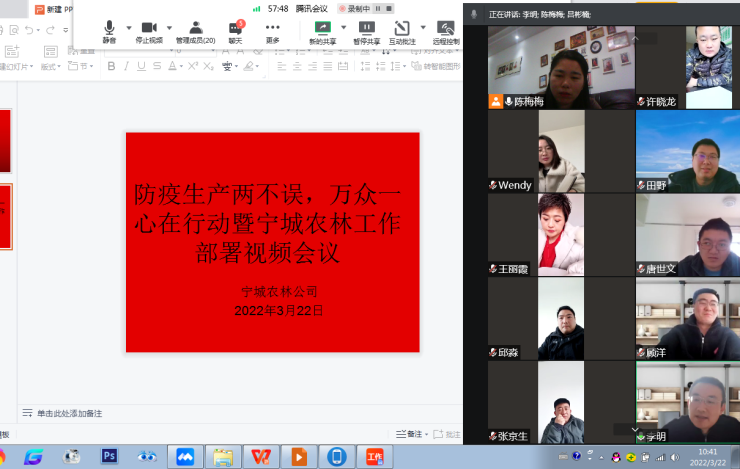
Task: Open the Chat with 5 unread messages
Action: tap(235, 28)
